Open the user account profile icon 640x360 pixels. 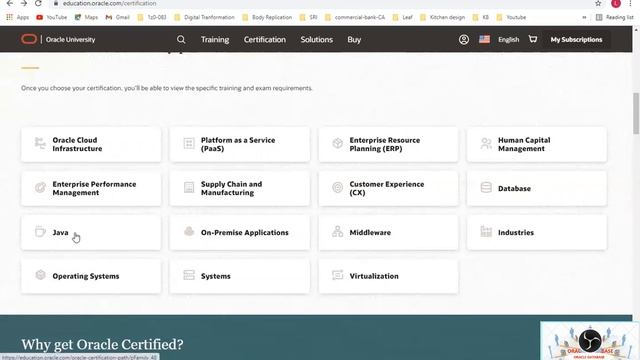pyautogui.click(x=464, y=40)
